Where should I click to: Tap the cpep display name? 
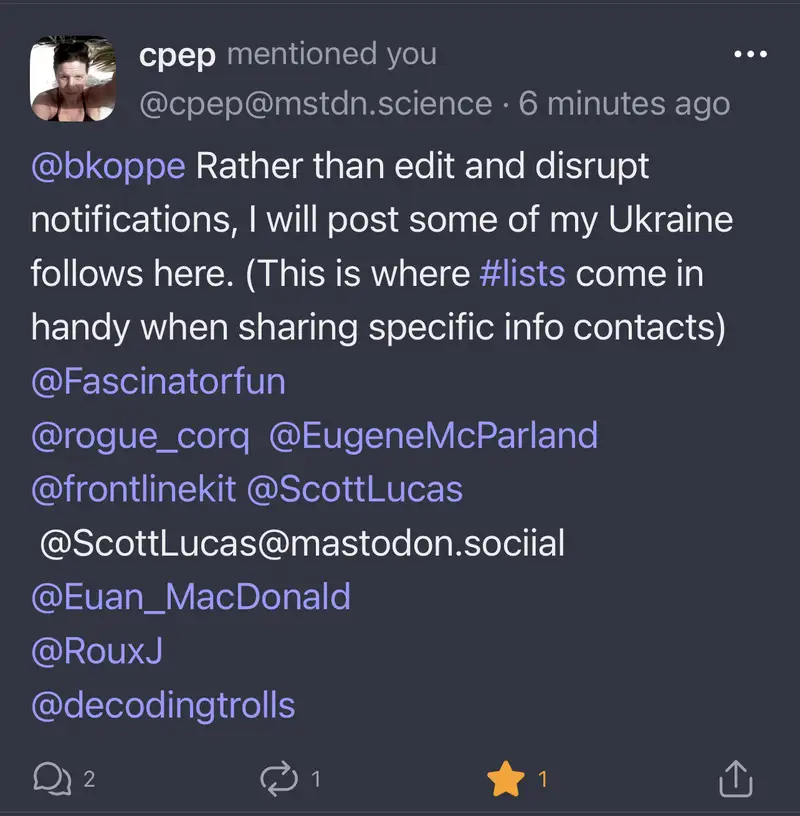point(177,54)
